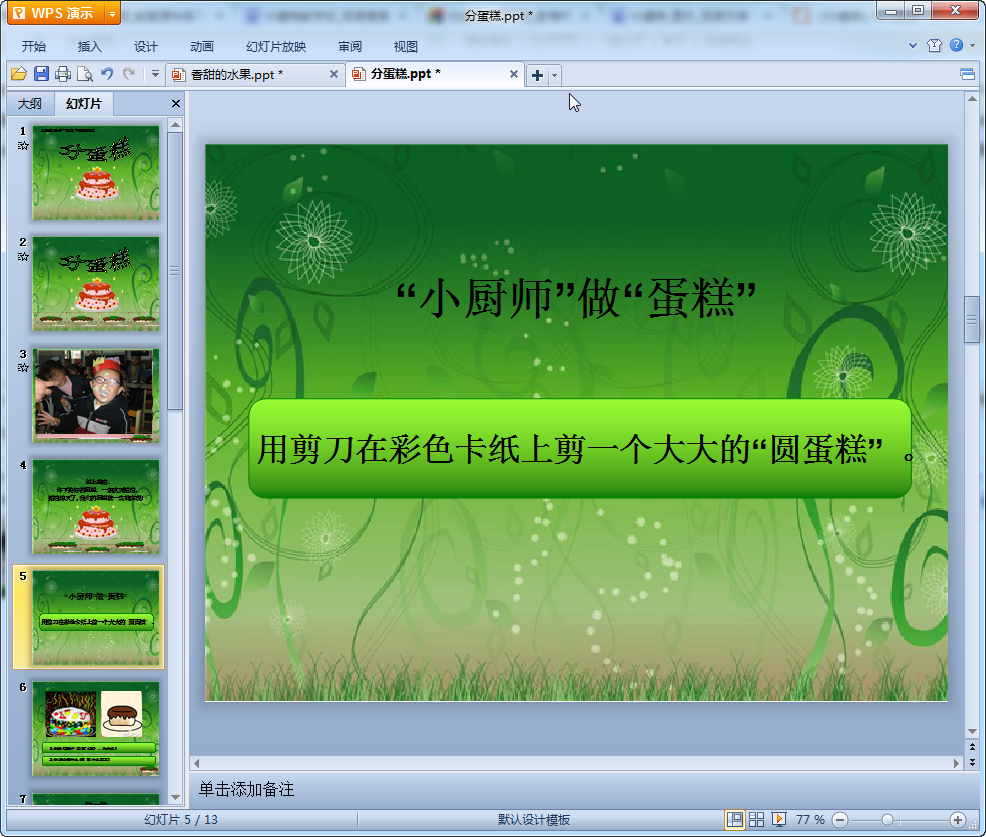Image resolution: width=986 pixels, height=837 pixels.
Task: Click the notes area 单击添加备注
Action: click(246, 789)
